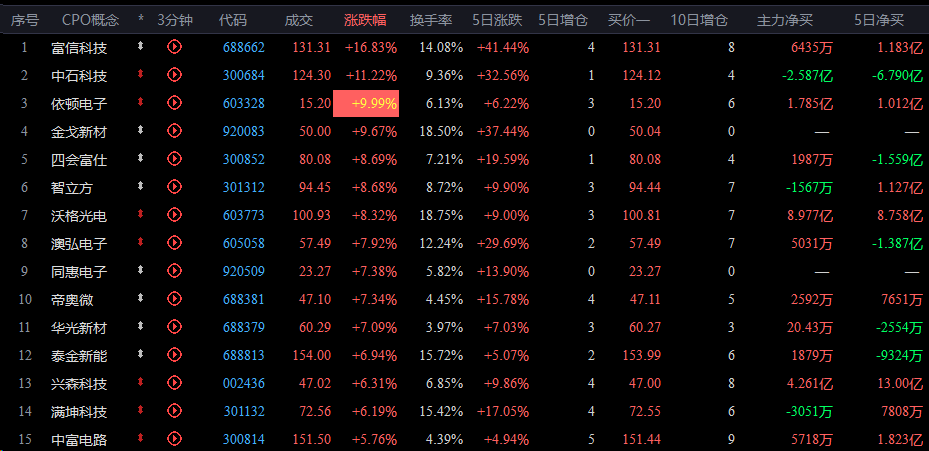Click the -6.790亿 five-day net buy value
Viewport: 929px width, 451px height.
click(897, 75)
